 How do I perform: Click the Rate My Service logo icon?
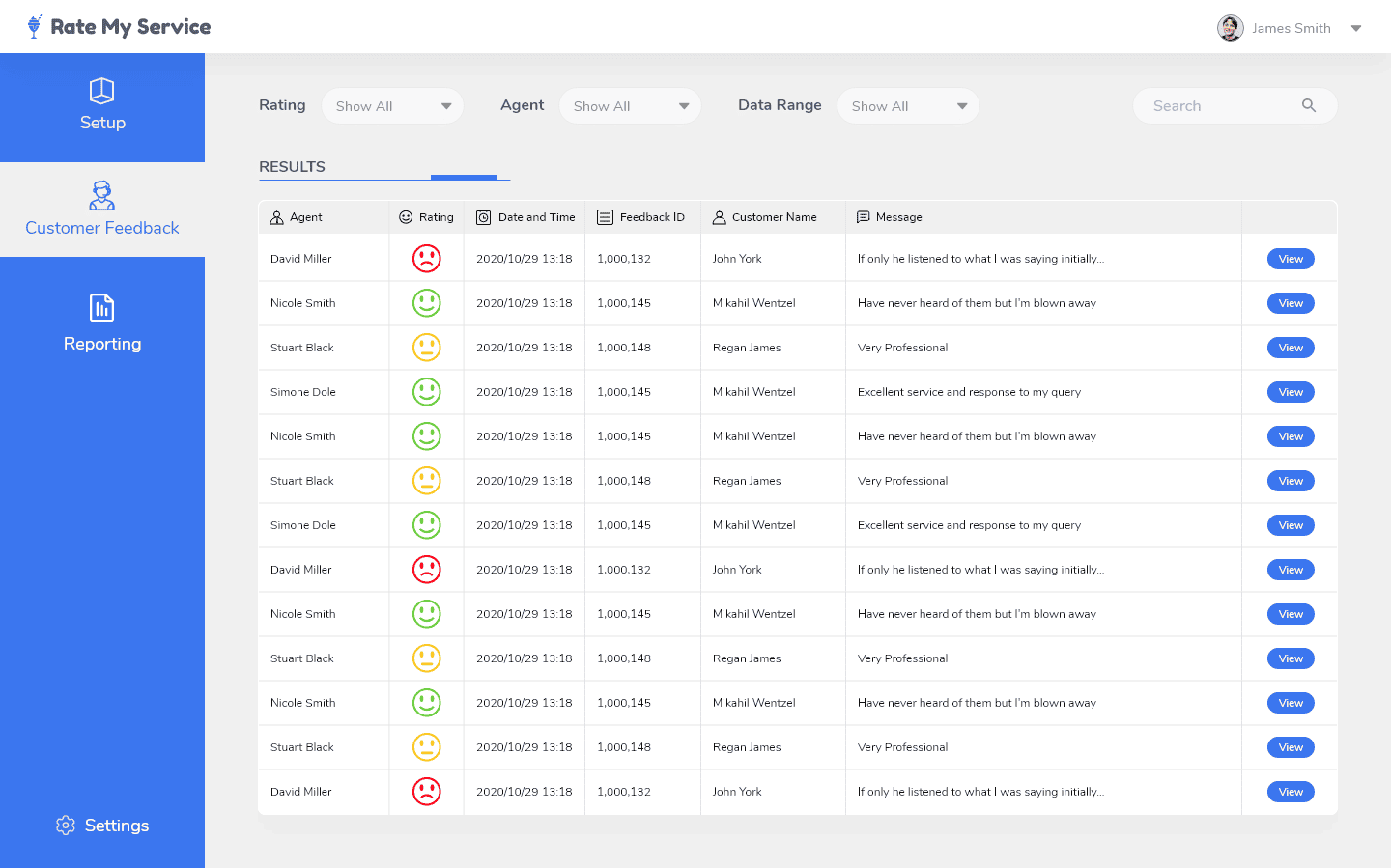pos(35,26)
